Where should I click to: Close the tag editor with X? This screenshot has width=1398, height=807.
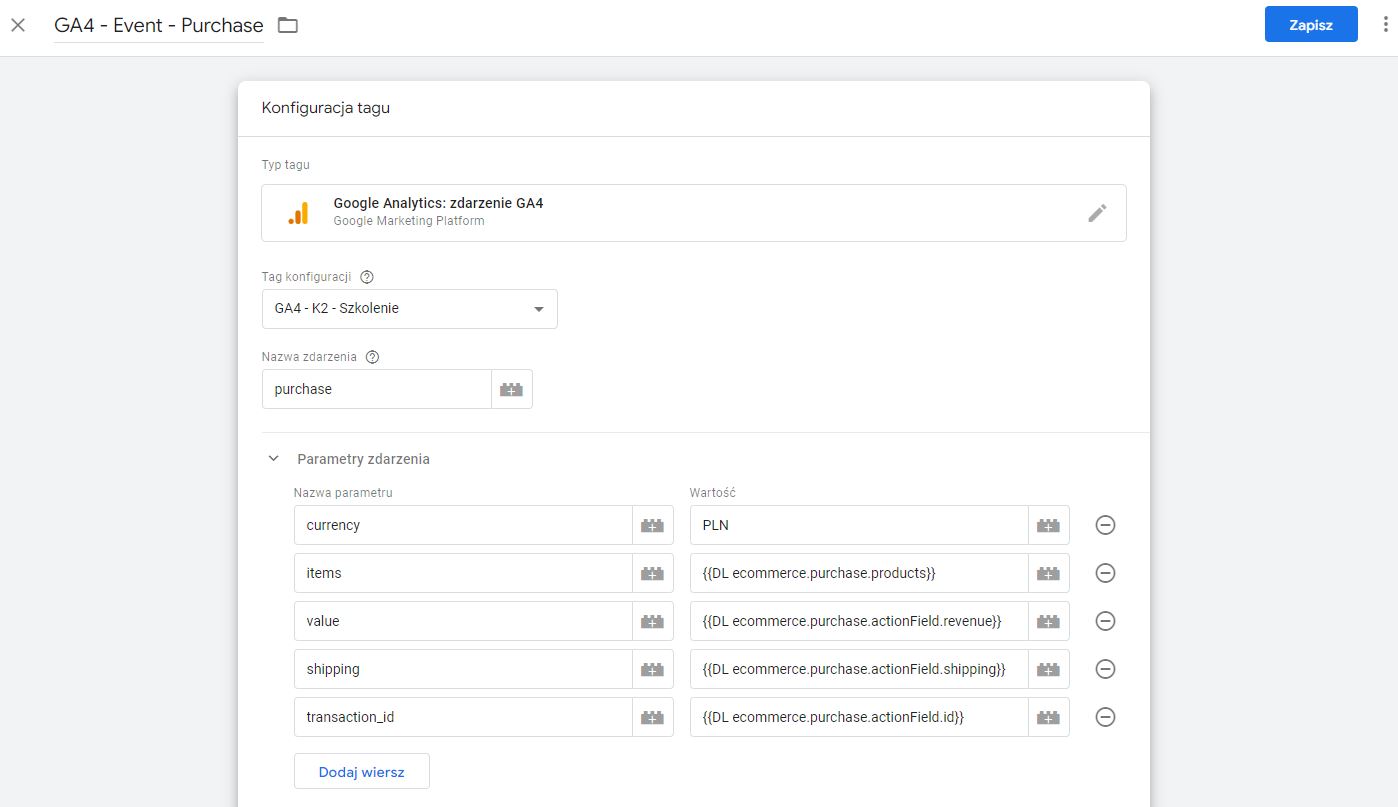click(x=18, y=25)
